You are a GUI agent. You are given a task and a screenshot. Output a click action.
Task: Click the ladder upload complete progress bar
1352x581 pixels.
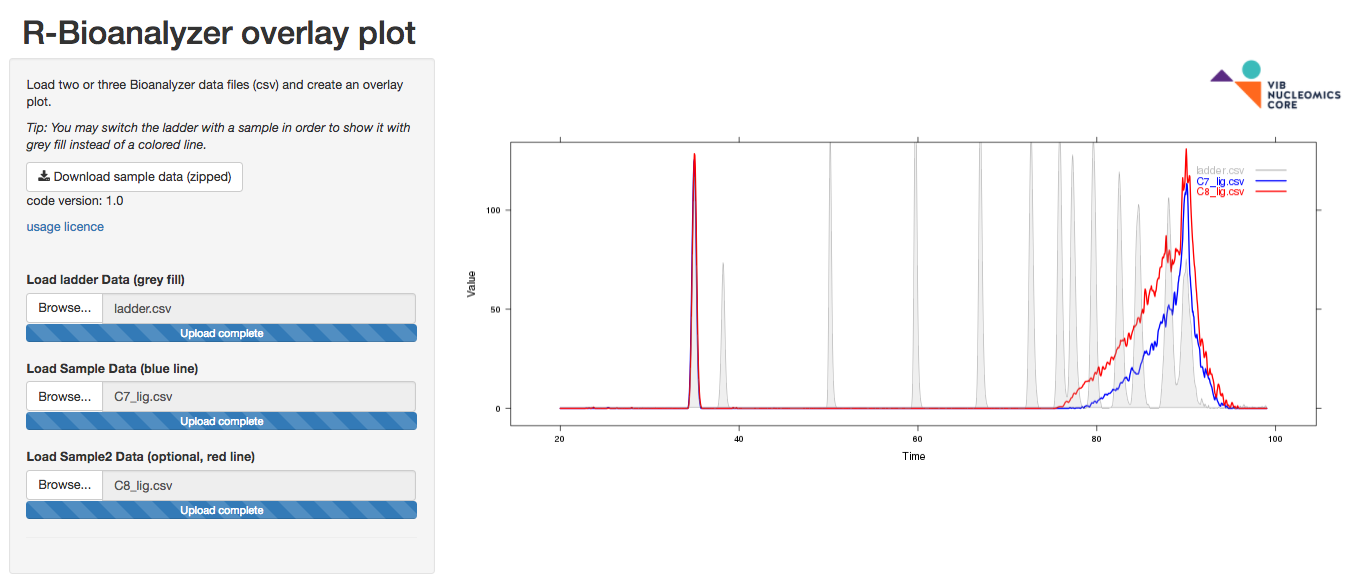coord(222,333)
